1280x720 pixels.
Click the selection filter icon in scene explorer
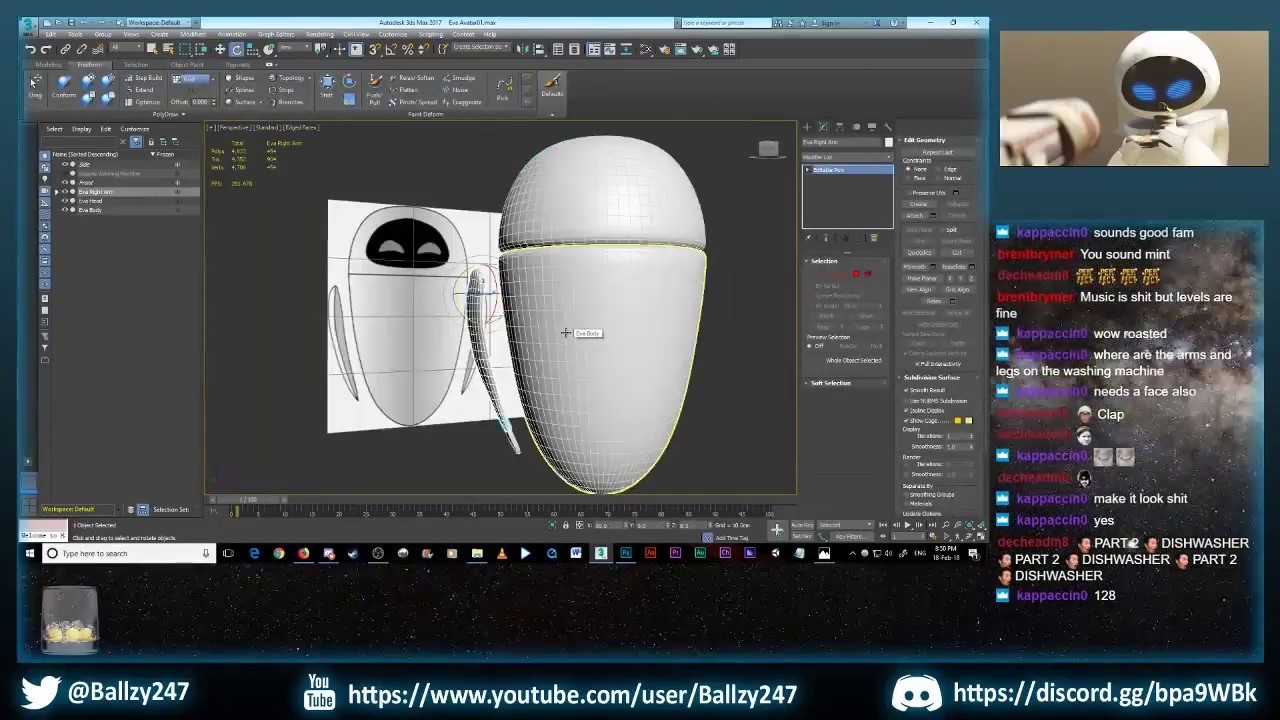pyautogui.click(x=136, y=142)
